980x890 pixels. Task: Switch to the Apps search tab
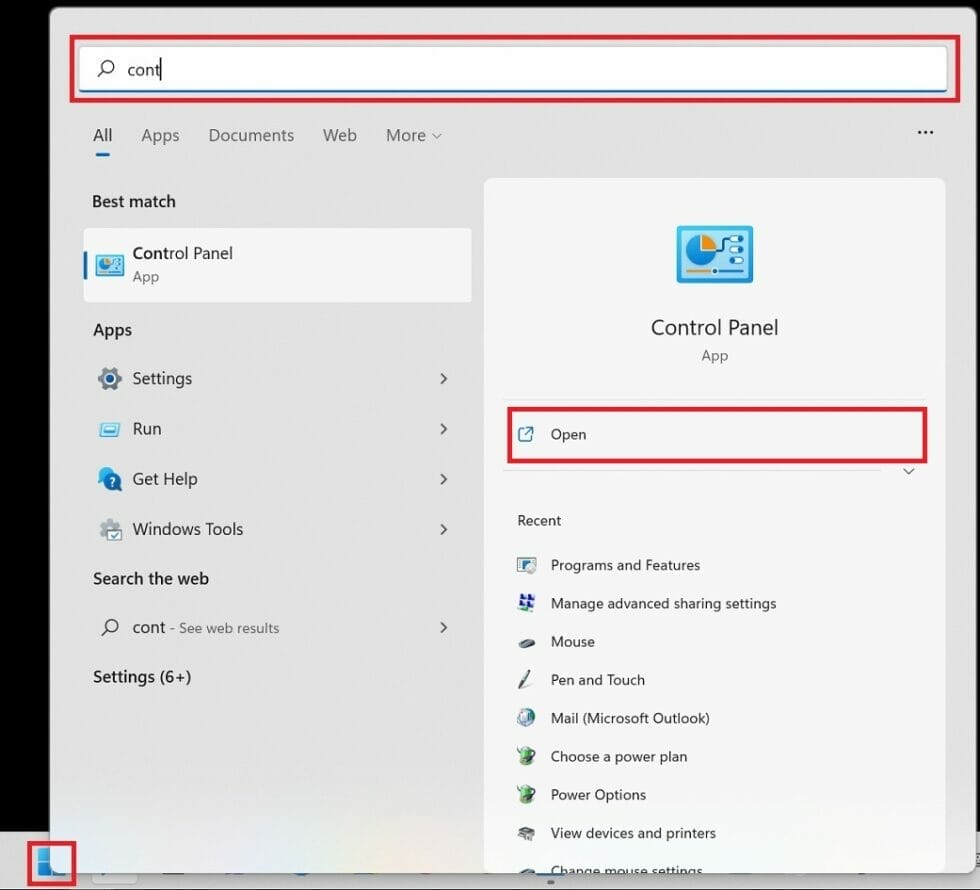(160, 135)
